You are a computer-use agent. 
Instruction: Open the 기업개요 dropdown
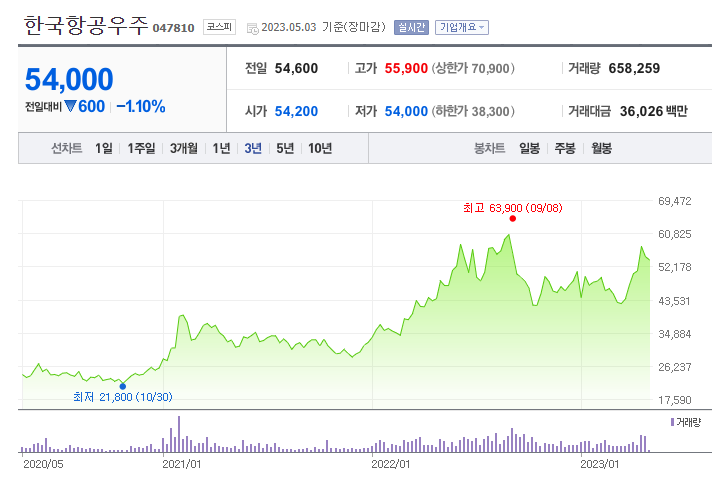coord(461,27)
